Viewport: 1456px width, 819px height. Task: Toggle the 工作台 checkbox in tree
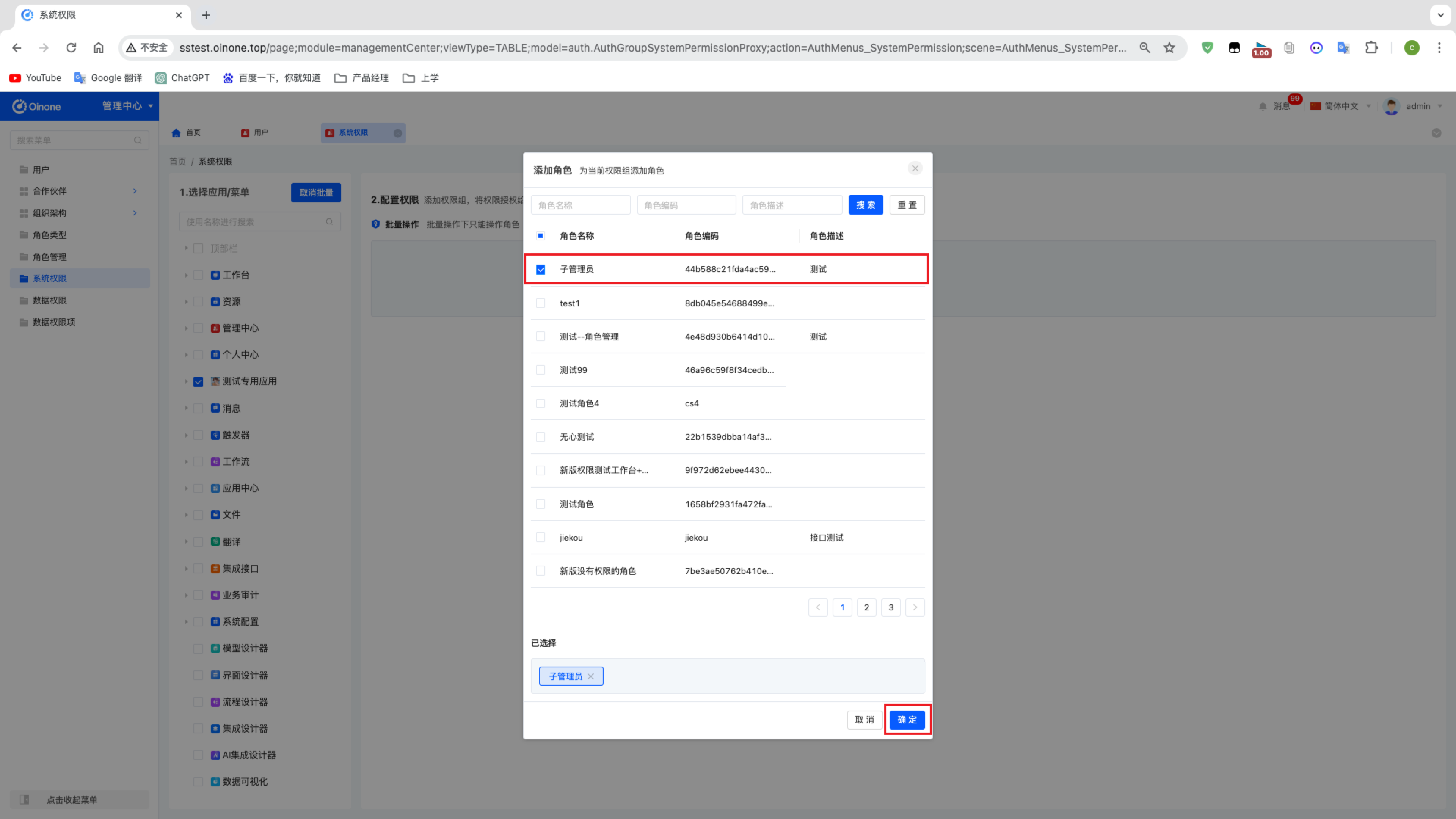(x=198, y=275)
